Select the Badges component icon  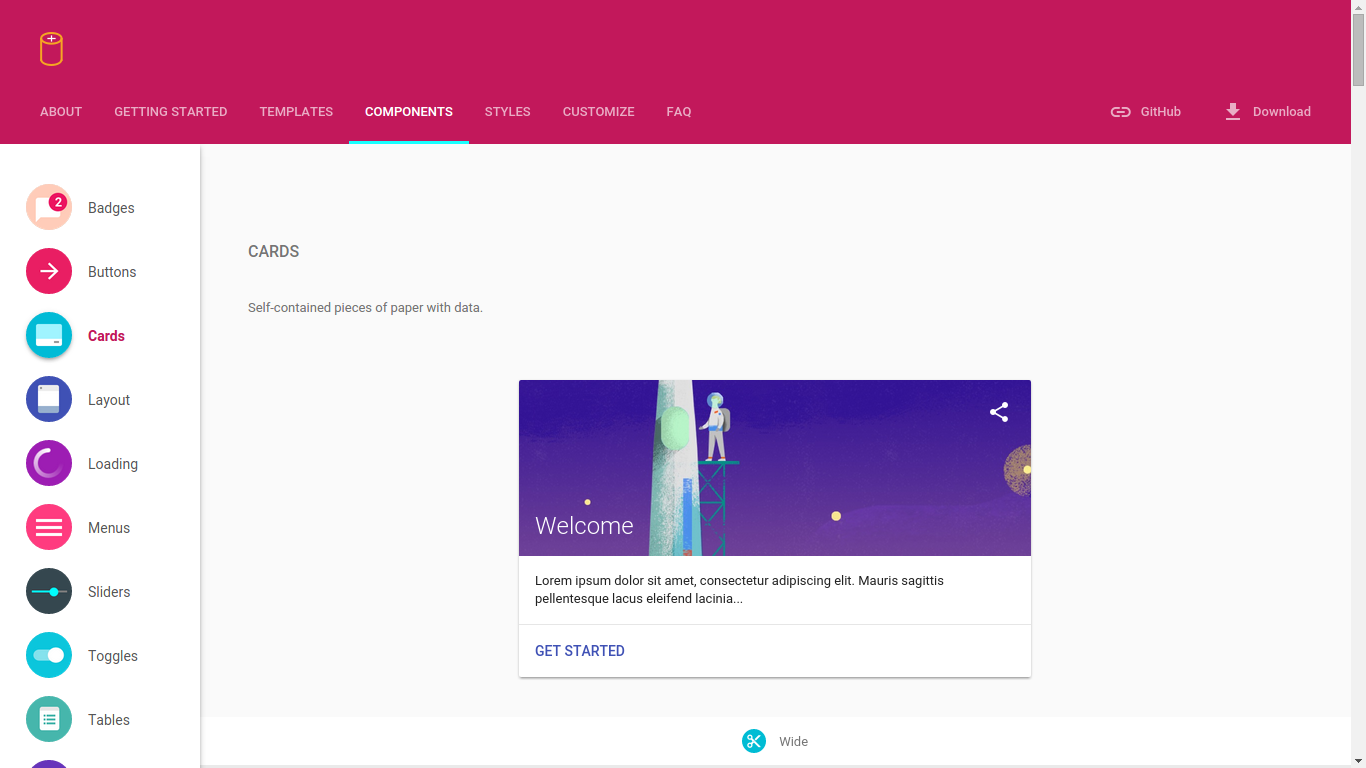48,207
